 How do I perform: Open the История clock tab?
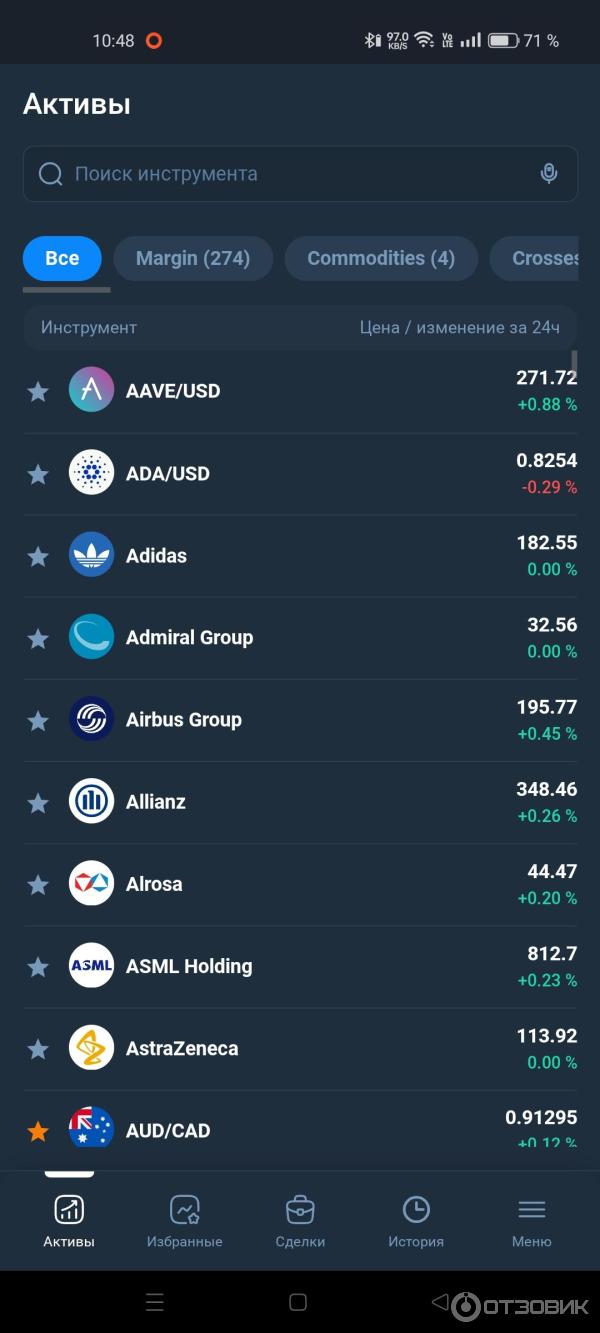(416, 1210)
